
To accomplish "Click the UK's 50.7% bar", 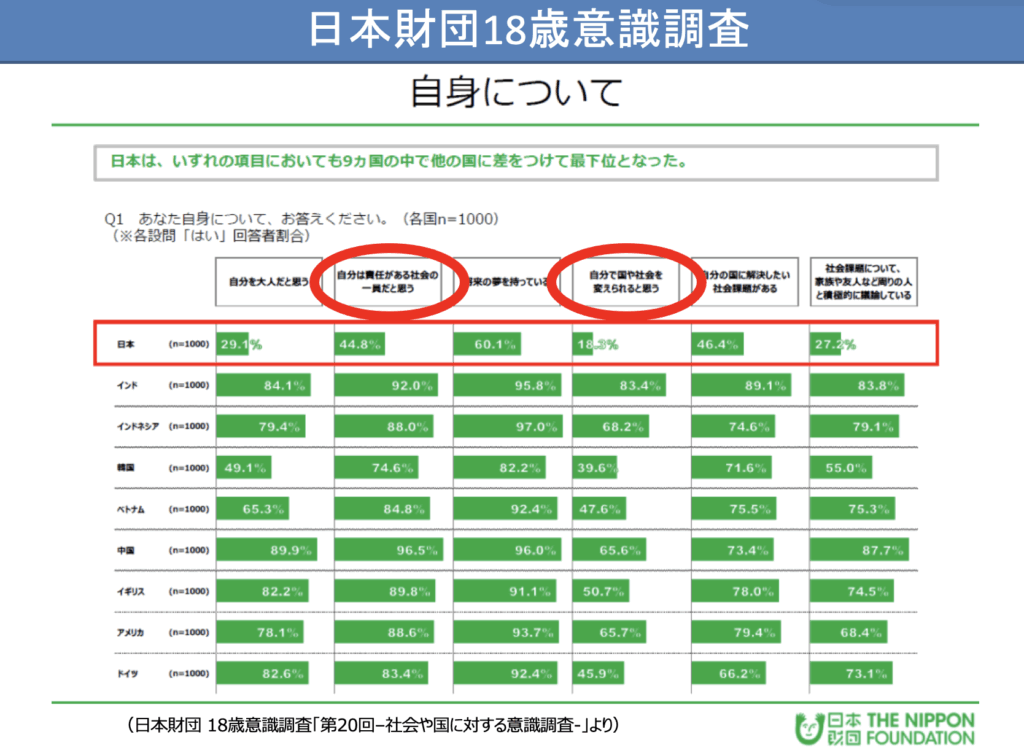I will (x=601, y=591).
